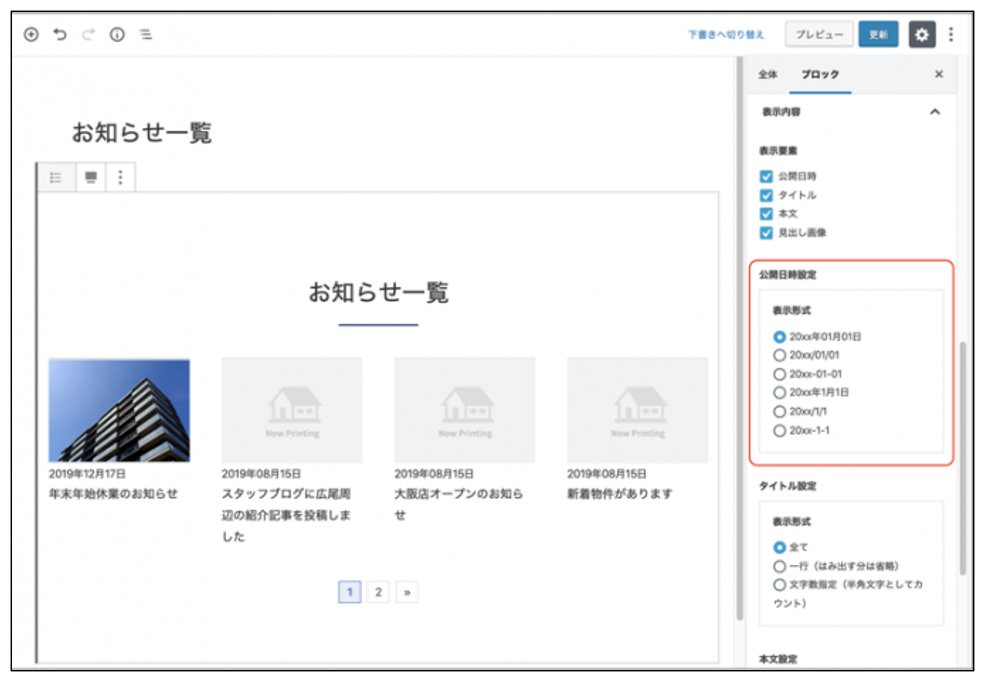Click the redo arrow icon
Viewport: 984px width, 679px height.
pyautogui.click(x=88, y=34)
